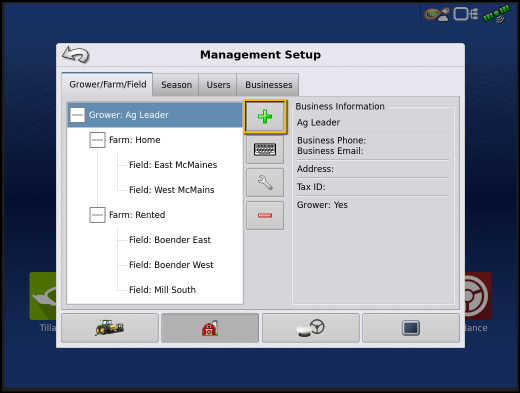Switch to the Season tab

[x=176, y=85]
